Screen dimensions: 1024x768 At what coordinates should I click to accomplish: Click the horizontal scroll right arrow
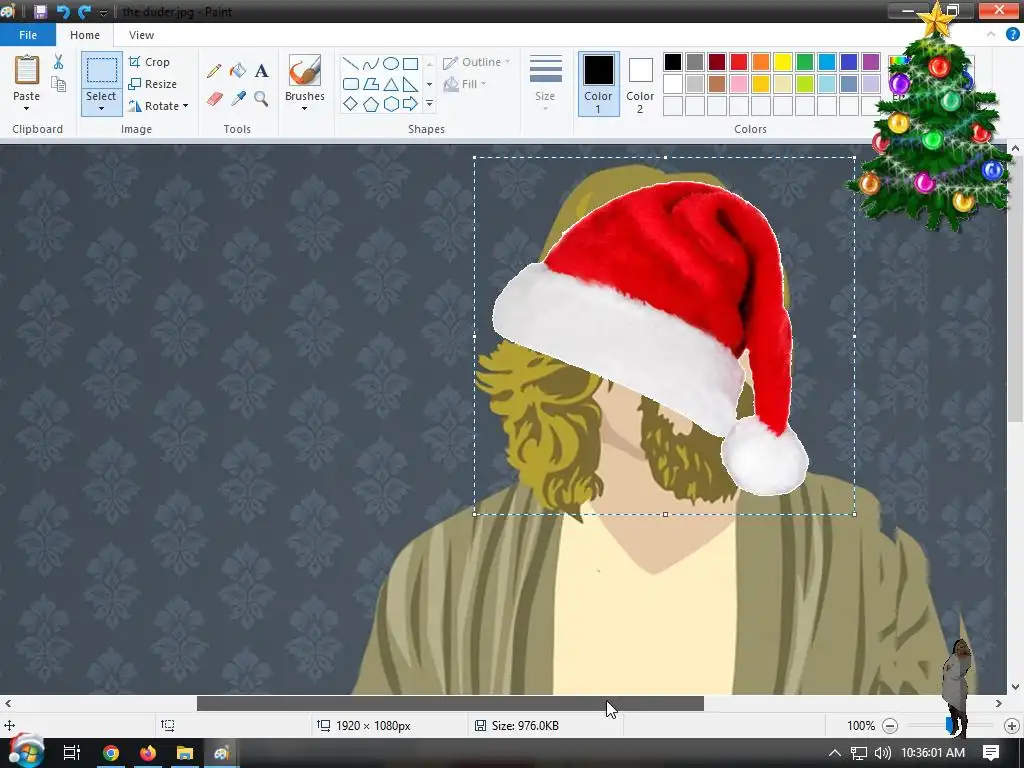pyautogui.click(x=999, y=703)
